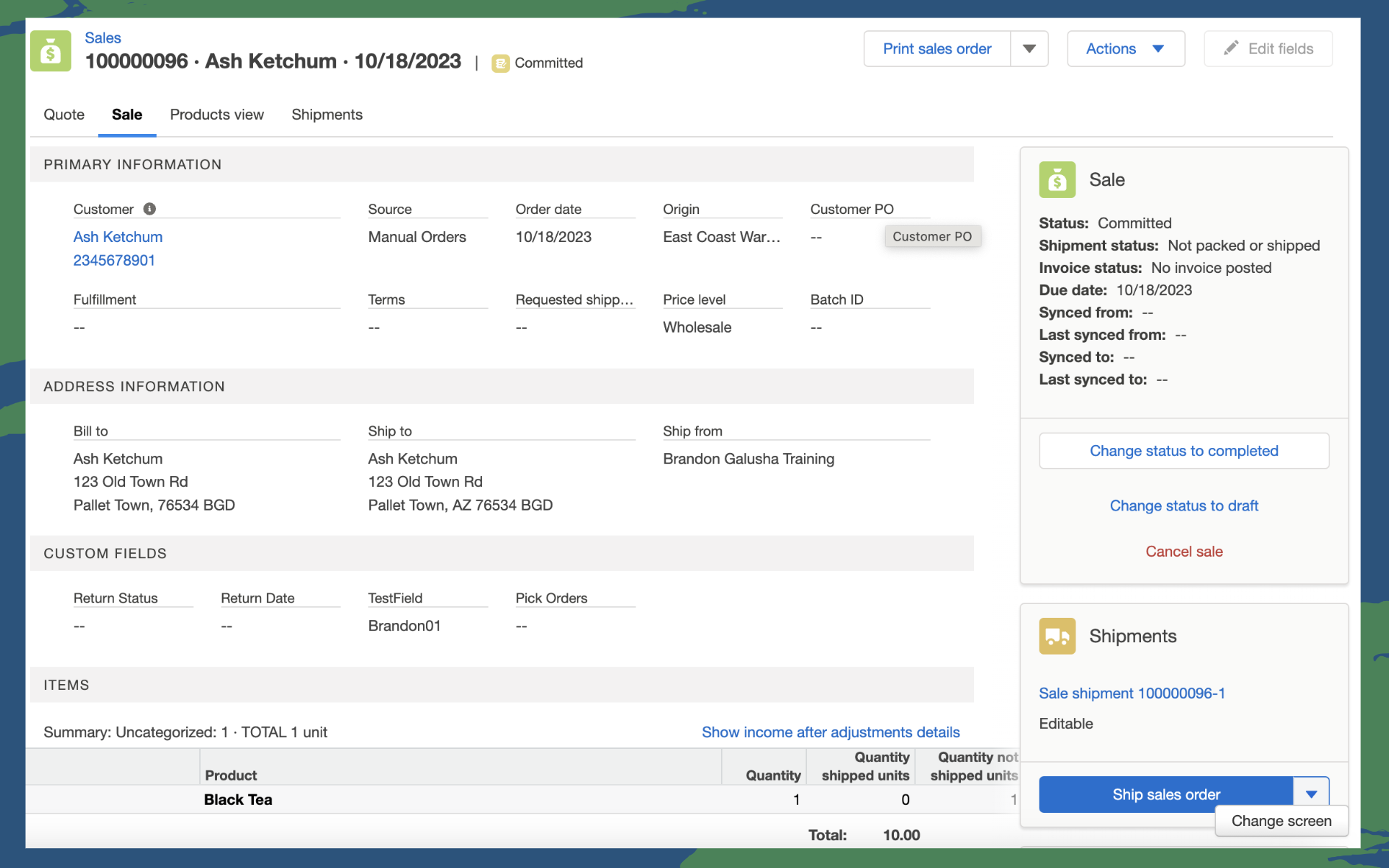Click the Committed status icon
The image size is (1389, 868).
[500, 63]
